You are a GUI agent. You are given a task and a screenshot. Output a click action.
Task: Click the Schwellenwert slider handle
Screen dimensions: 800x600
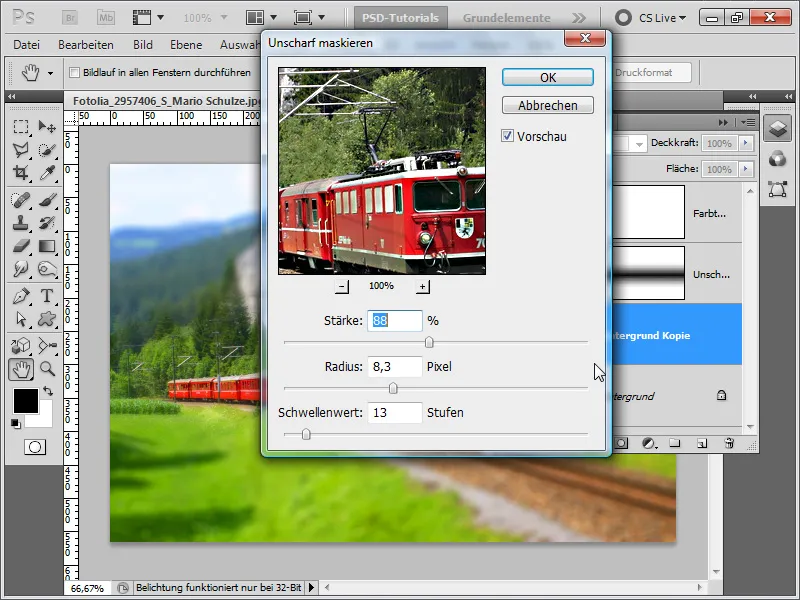point(306,434)
